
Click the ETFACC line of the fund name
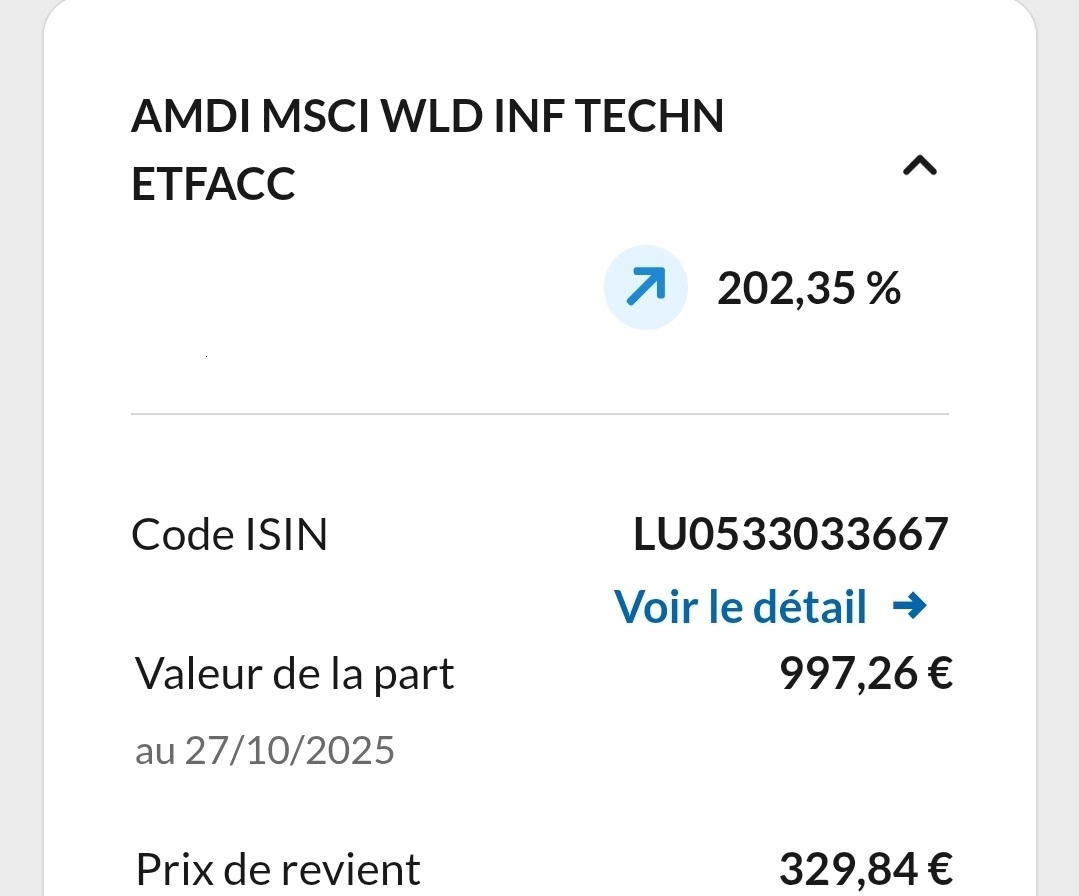point(213,184)
